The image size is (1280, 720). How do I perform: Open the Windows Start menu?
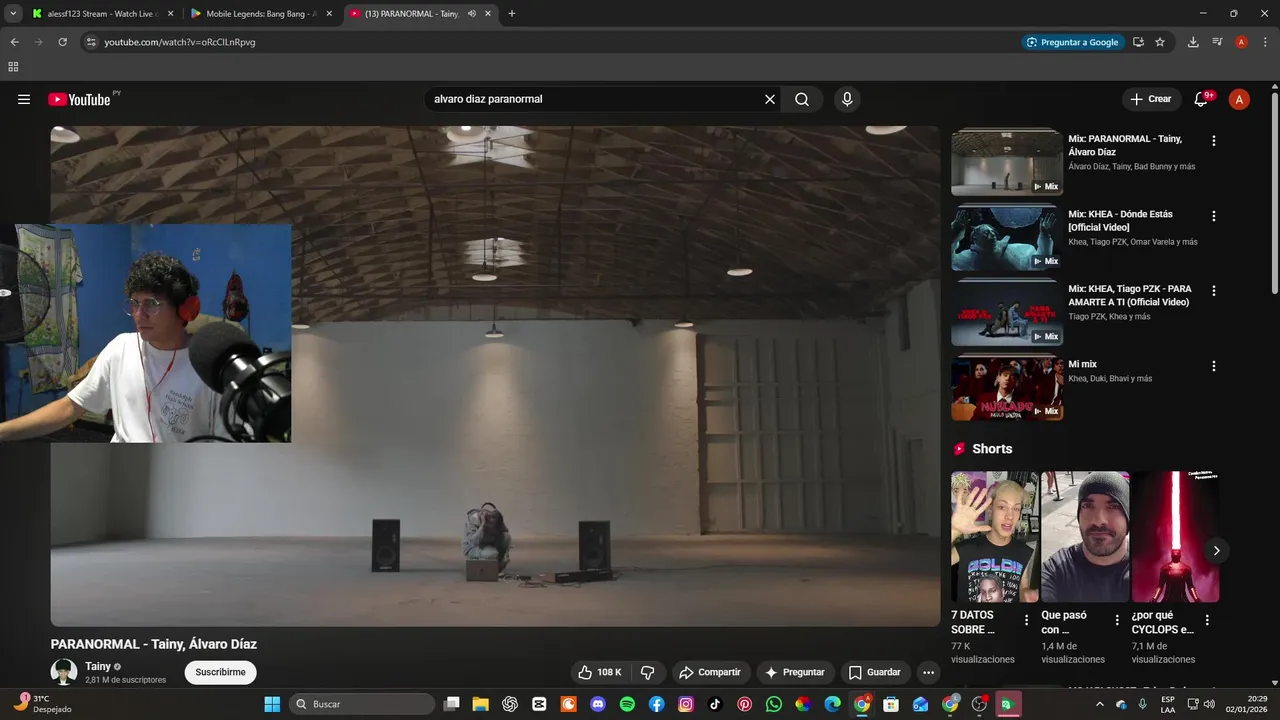(272, 704)
